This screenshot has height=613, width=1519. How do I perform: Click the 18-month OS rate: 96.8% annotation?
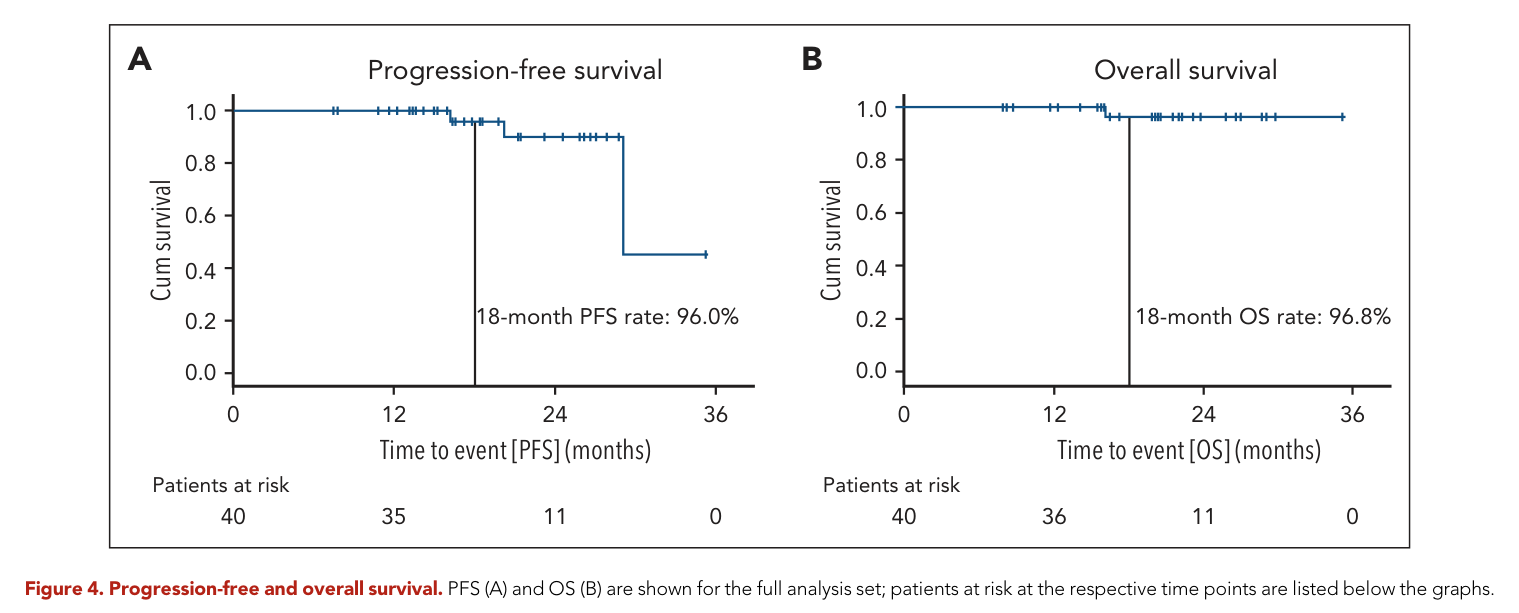click(x=1263, y=317)
